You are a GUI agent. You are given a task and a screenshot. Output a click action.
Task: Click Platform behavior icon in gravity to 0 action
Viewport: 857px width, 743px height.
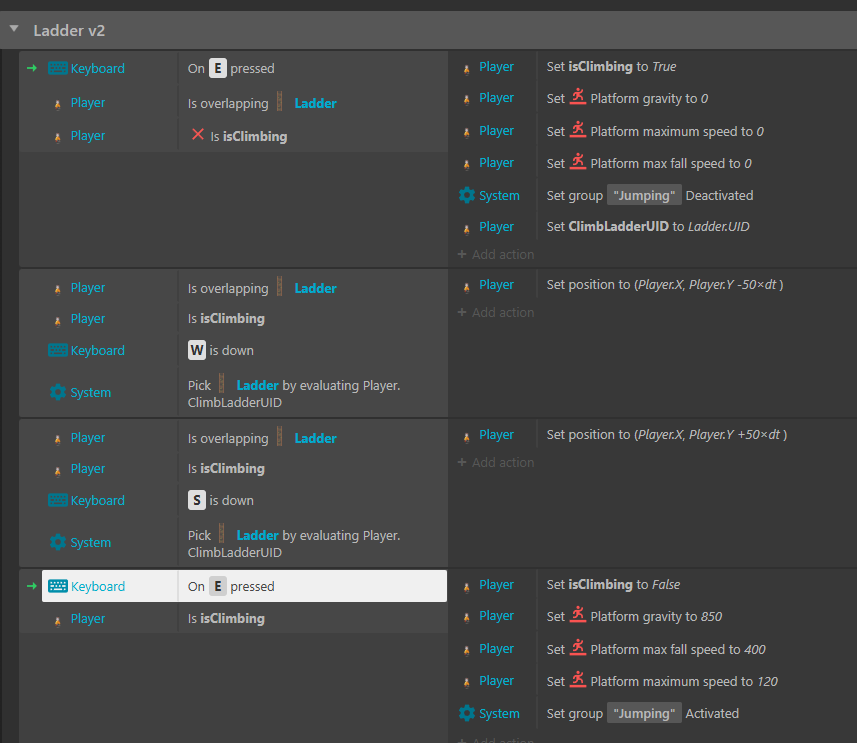(578, 98)
